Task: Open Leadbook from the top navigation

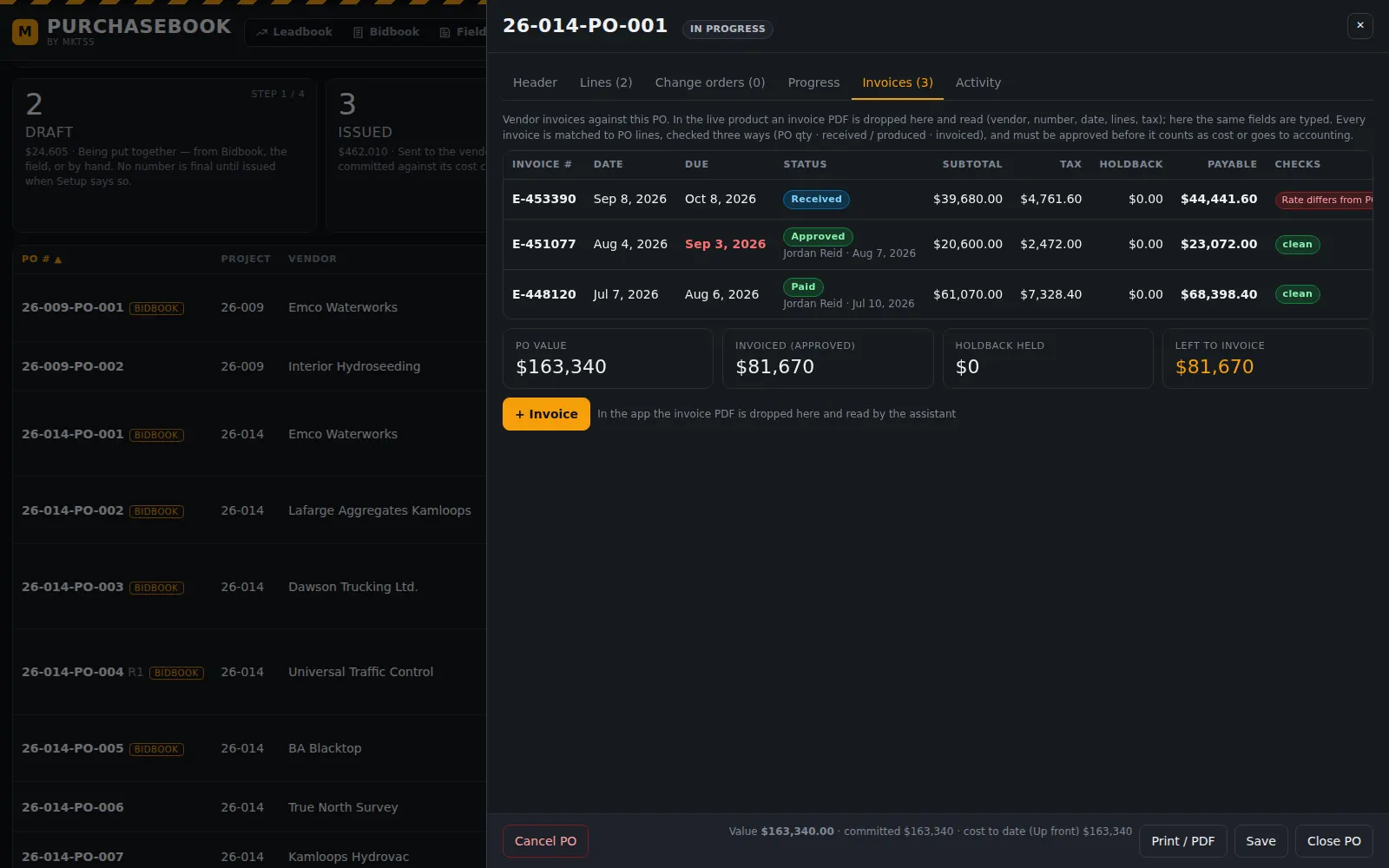Action: coord(294,32)
